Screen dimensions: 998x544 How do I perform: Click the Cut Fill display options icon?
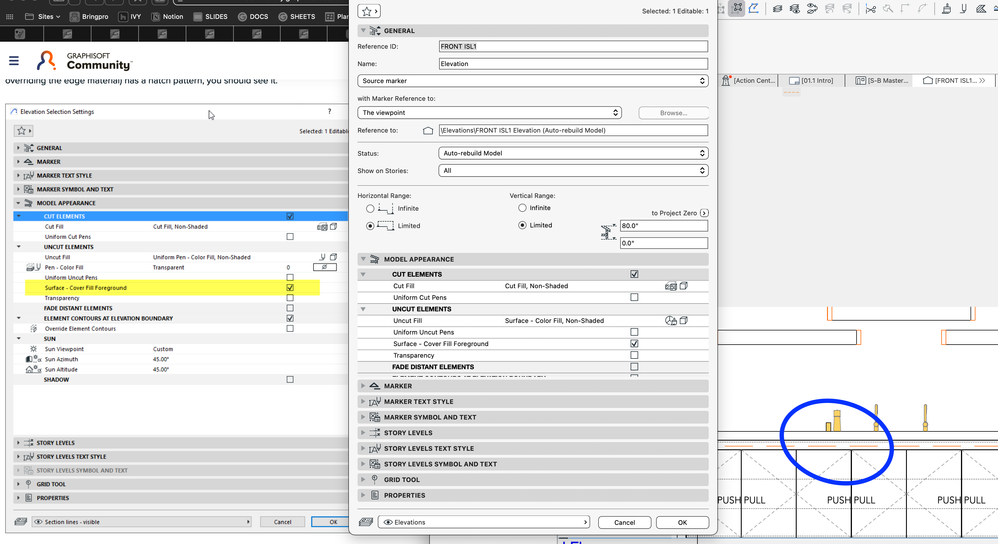(x=671, y=286)
